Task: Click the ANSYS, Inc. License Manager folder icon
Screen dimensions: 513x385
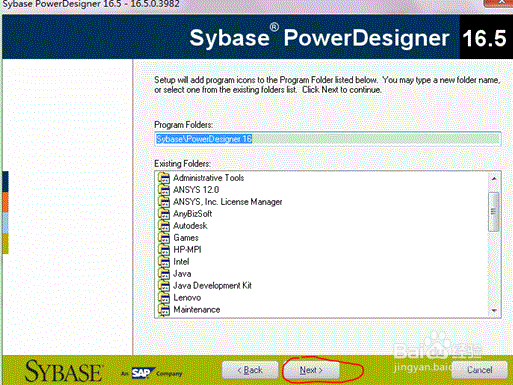Action: pos(164,202)
